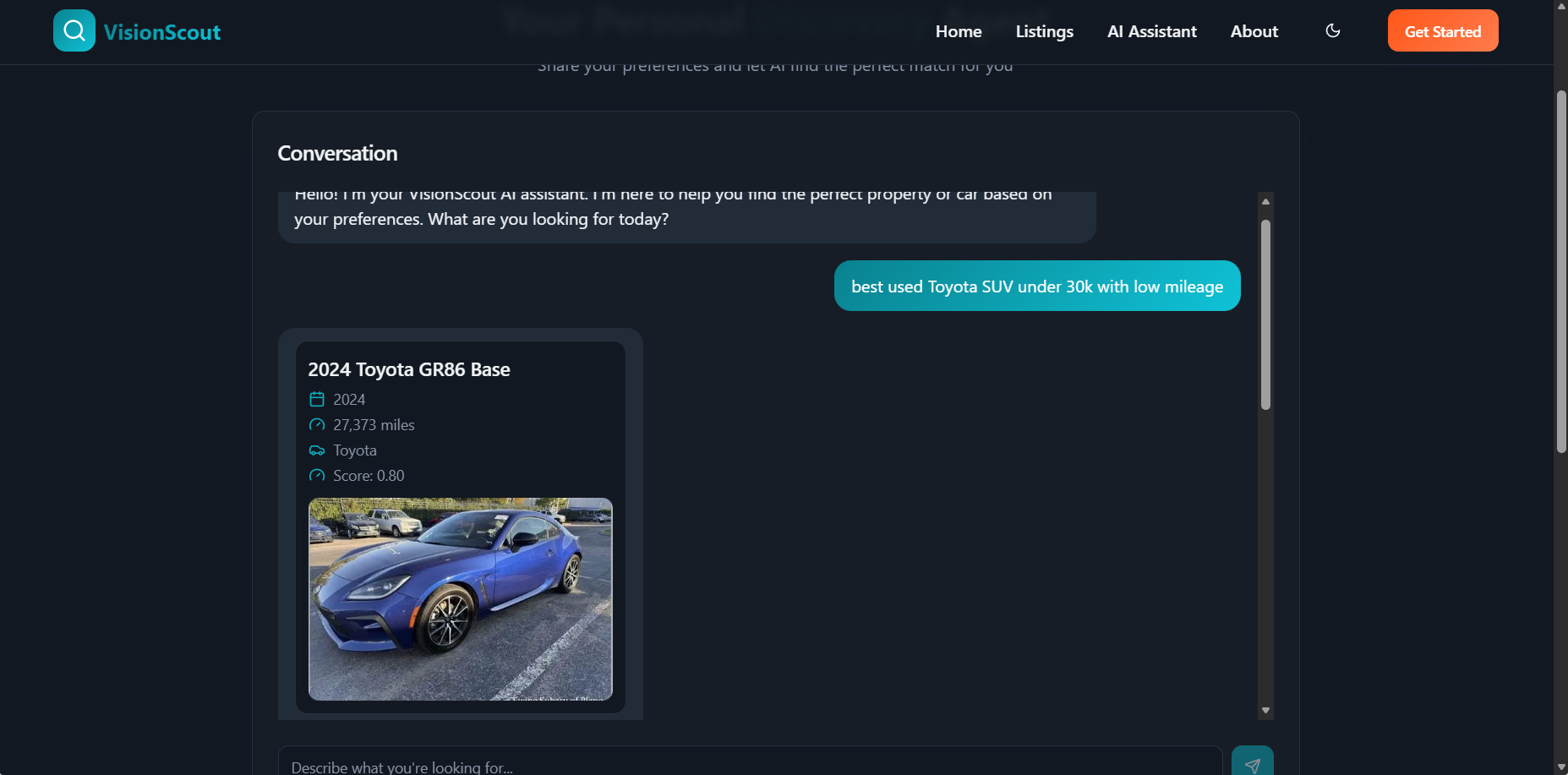This screenshot has height=775, width=1568.
Task: Select the year '2024' text in card
Action: (349, 400)
